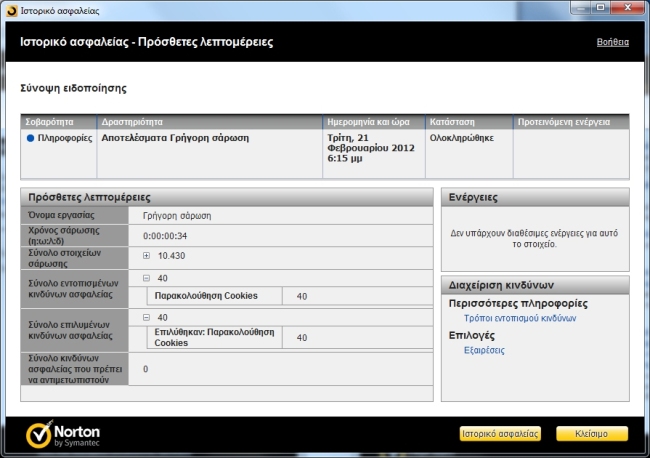Open the Βοήθεια help link

click(612, 43)
